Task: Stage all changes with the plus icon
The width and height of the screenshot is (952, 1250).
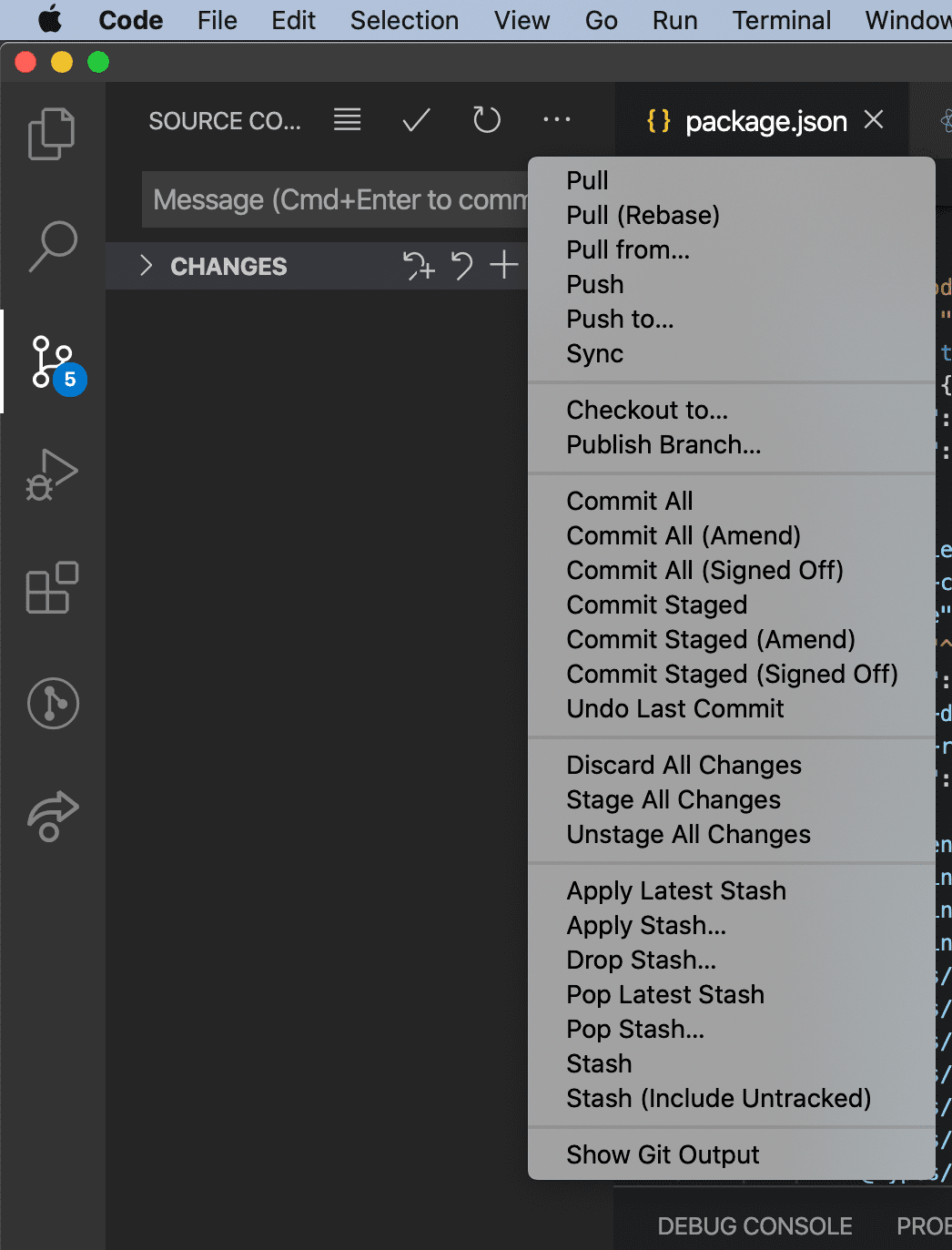Action: pyautogui.click(x=503, y=266)
